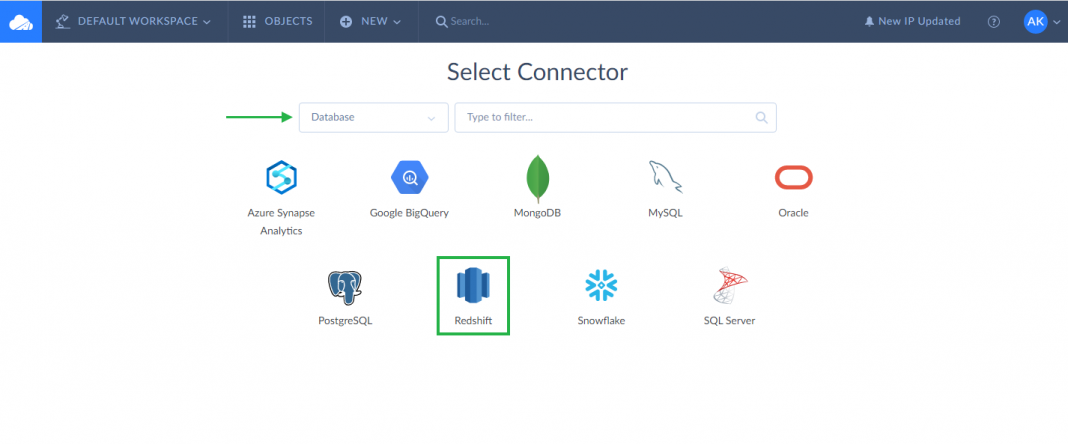Open the Objects menu item
The width and height of the screenshot is (1068, 444).
277,21
